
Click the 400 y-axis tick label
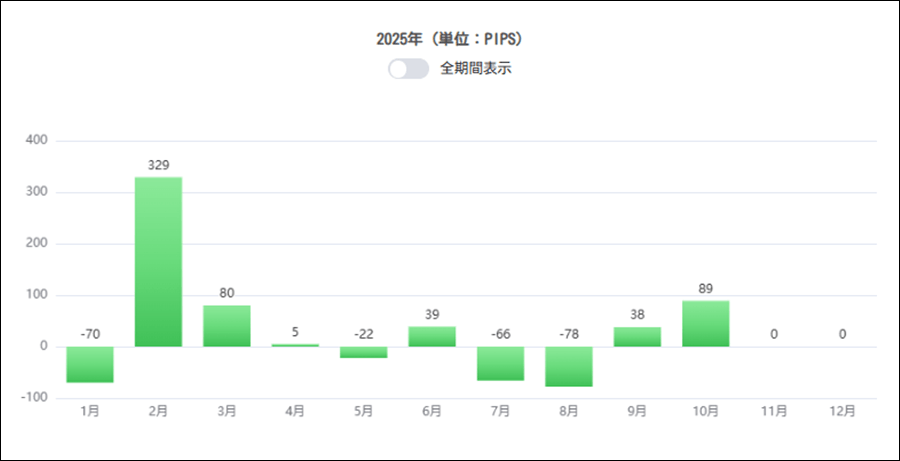click(x=36, y=141)
